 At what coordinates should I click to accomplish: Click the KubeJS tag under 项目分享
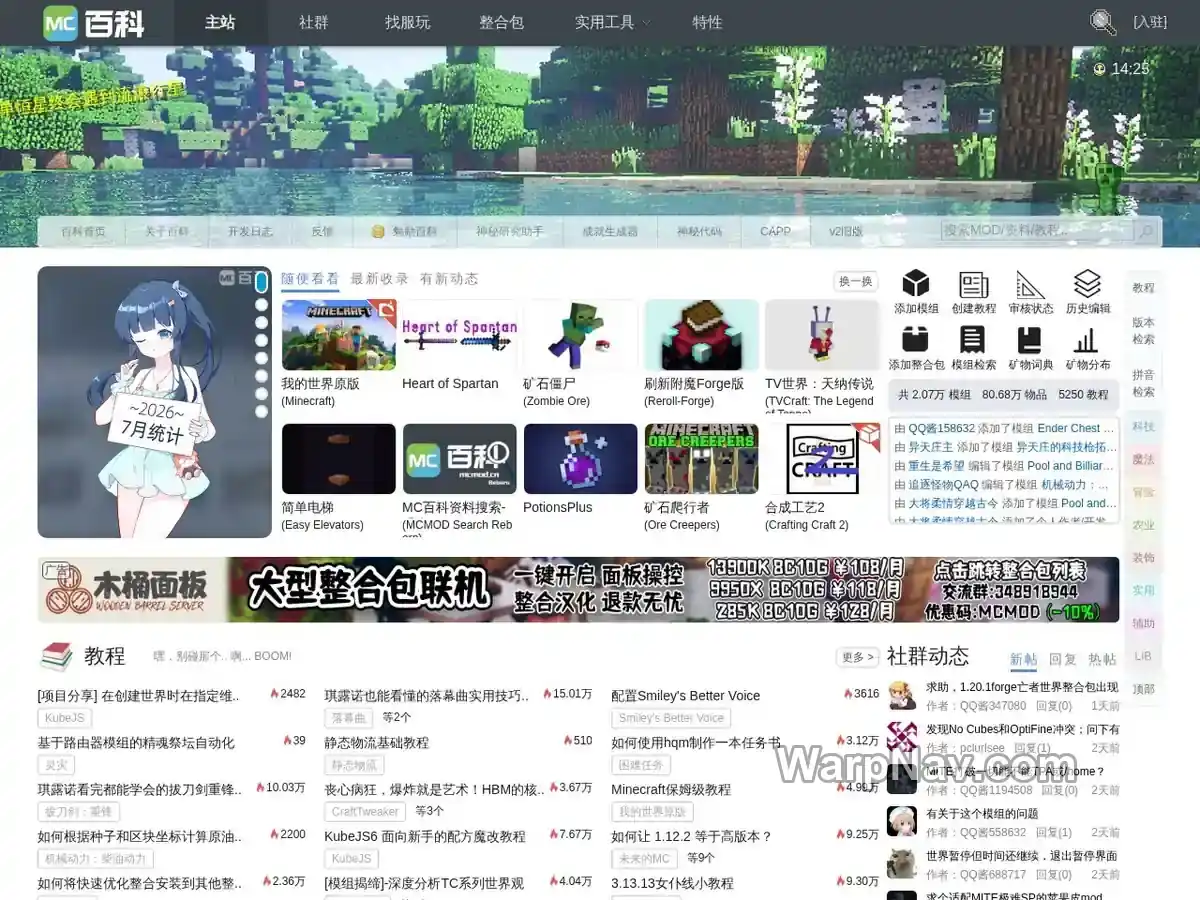(66, 718)
